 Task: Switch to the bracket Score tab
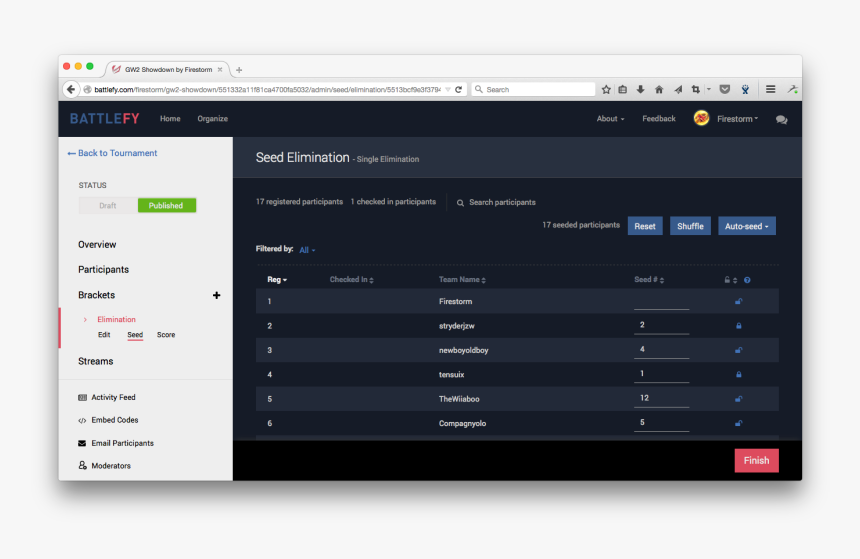tap(166, 335)
